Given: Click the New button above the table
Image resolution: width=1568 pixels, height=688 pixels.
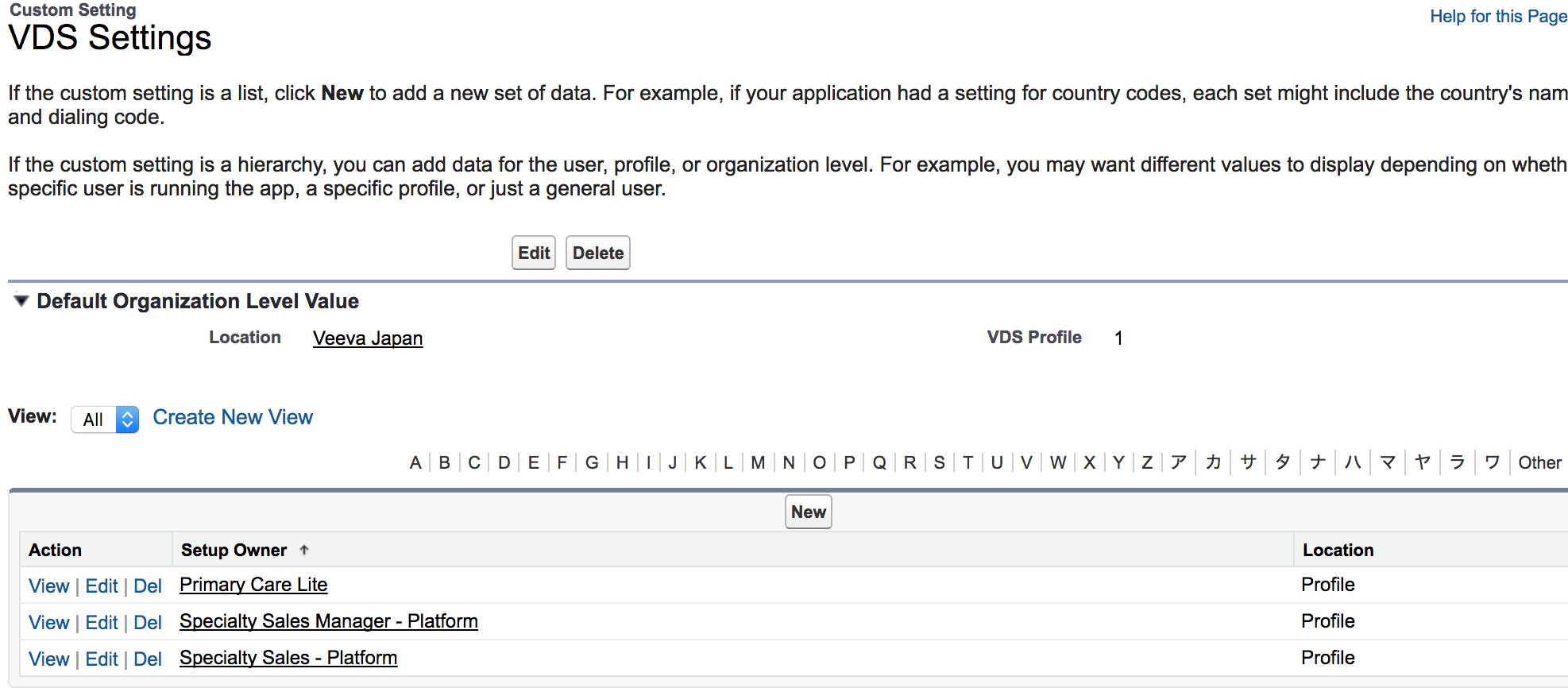Looking at the screenshot, I should tap(808, 512).
